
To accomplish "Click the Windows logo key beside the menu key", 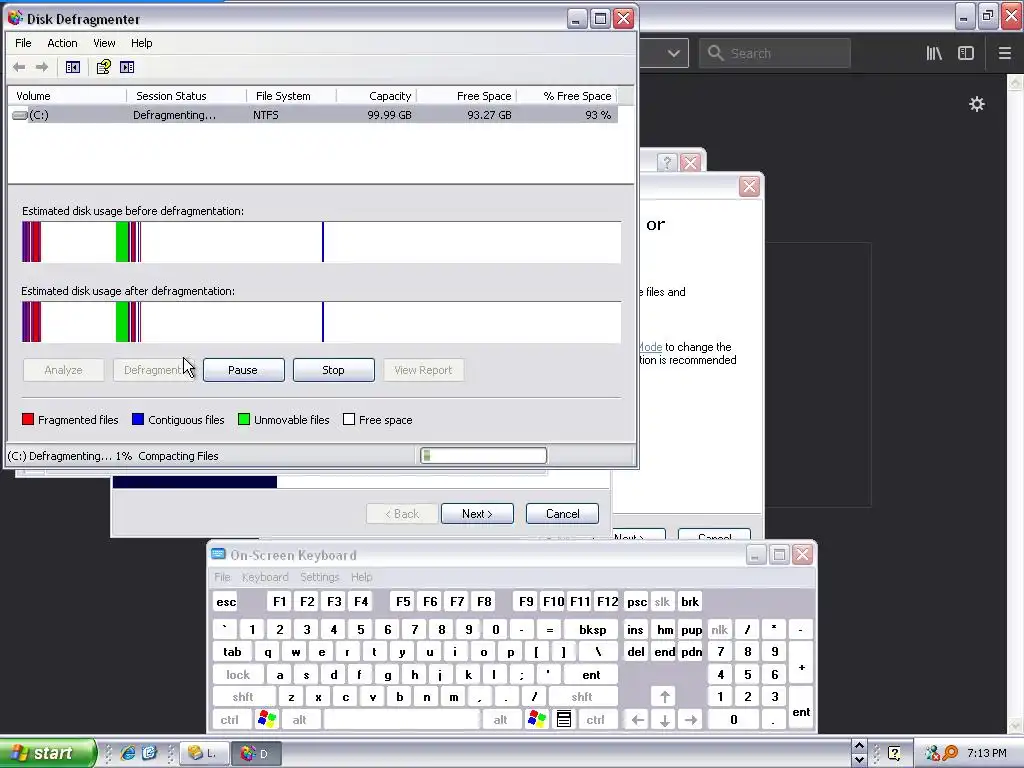I will pos(537,719).
